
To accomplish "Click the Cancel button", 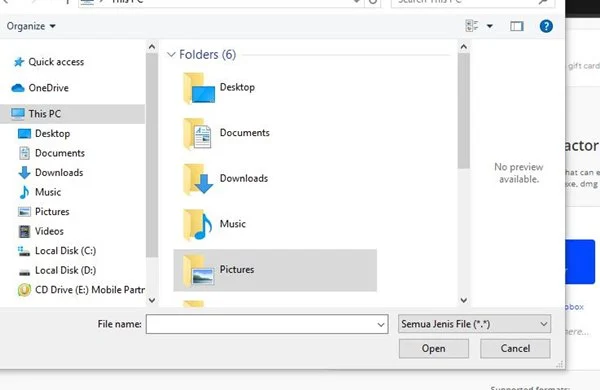I will (x=515, y=349).
